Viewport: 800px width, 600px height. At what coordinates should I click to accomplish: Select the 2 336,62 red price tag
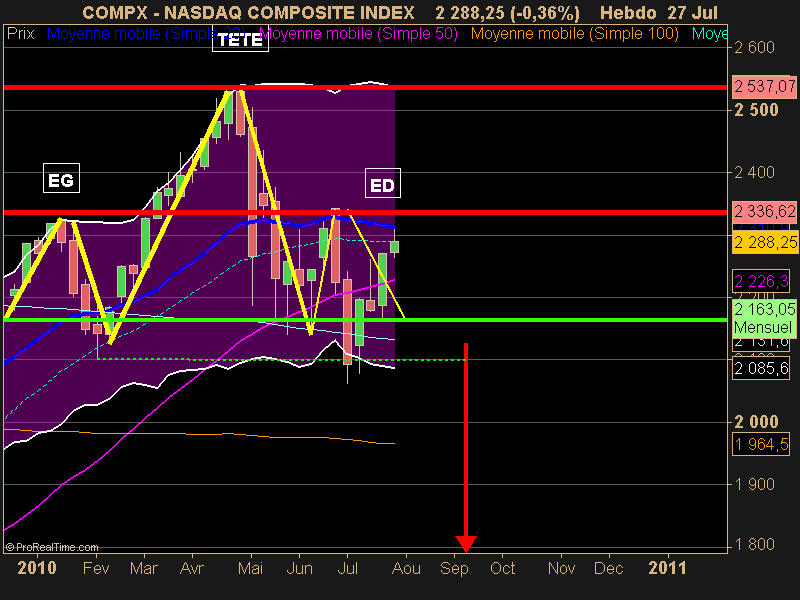click(x=764, y=211)
